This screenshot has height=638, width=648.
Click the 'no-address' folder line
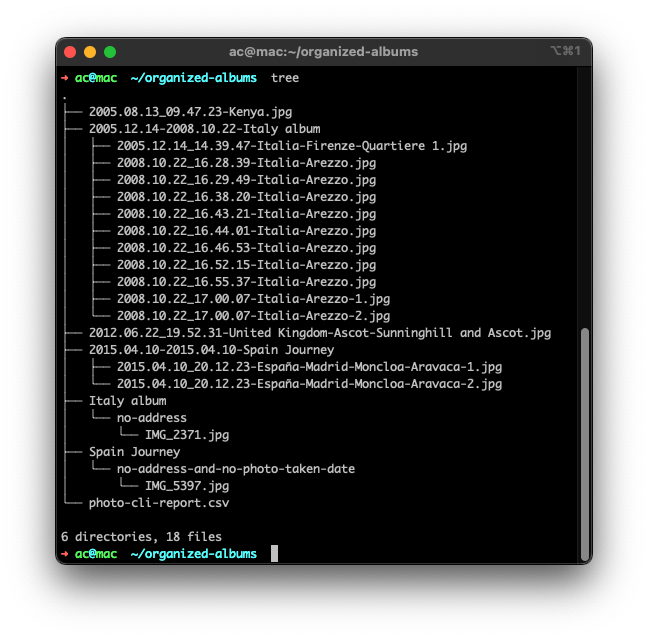pyautogui.click(x=152, y=418)
